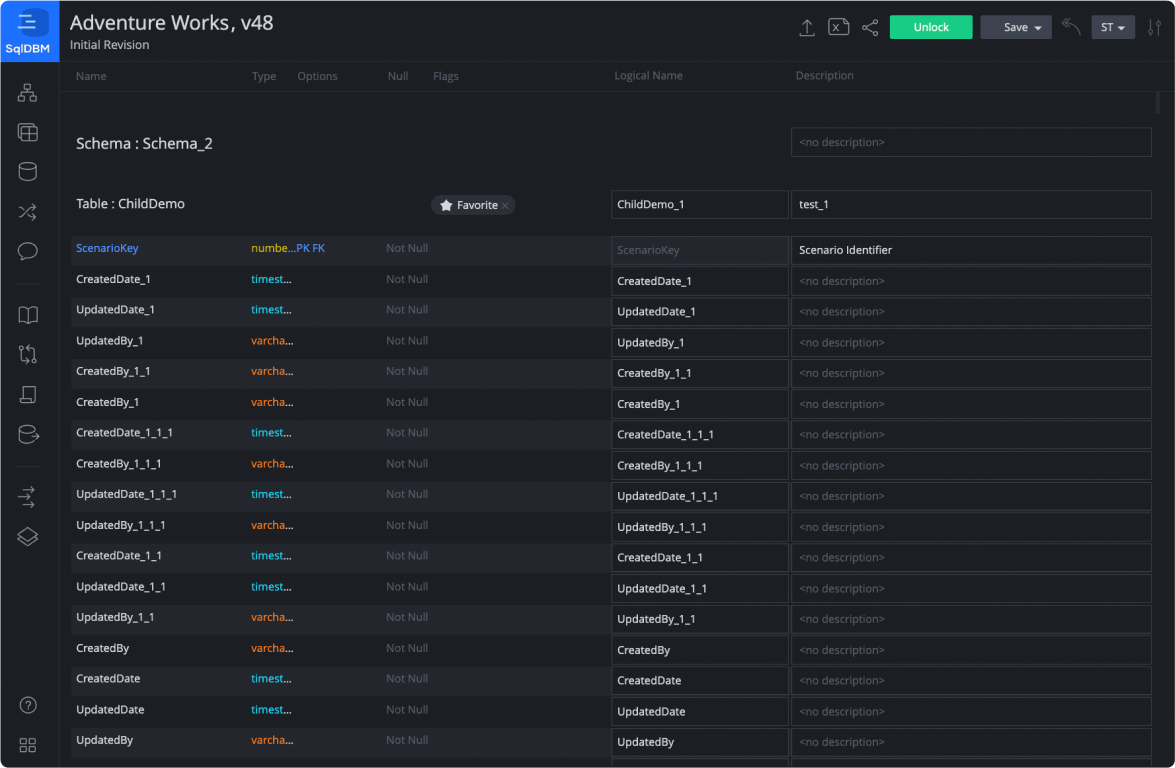
Task: Click the CreatedDate_1 logical name field
Action: (699, 281)
